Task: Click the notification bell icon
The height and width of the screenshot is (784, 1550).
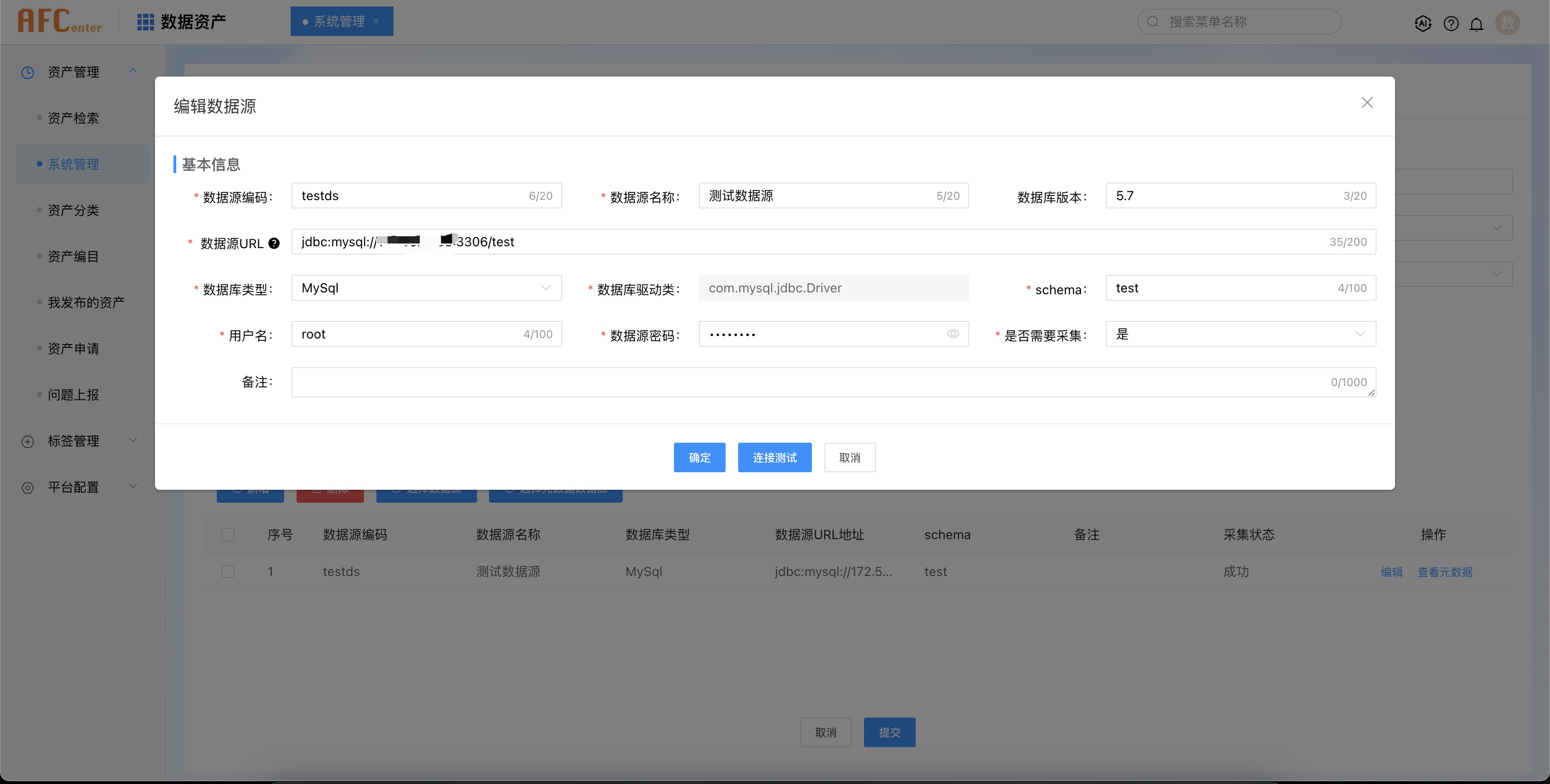Action: [x=1477, y=24]
